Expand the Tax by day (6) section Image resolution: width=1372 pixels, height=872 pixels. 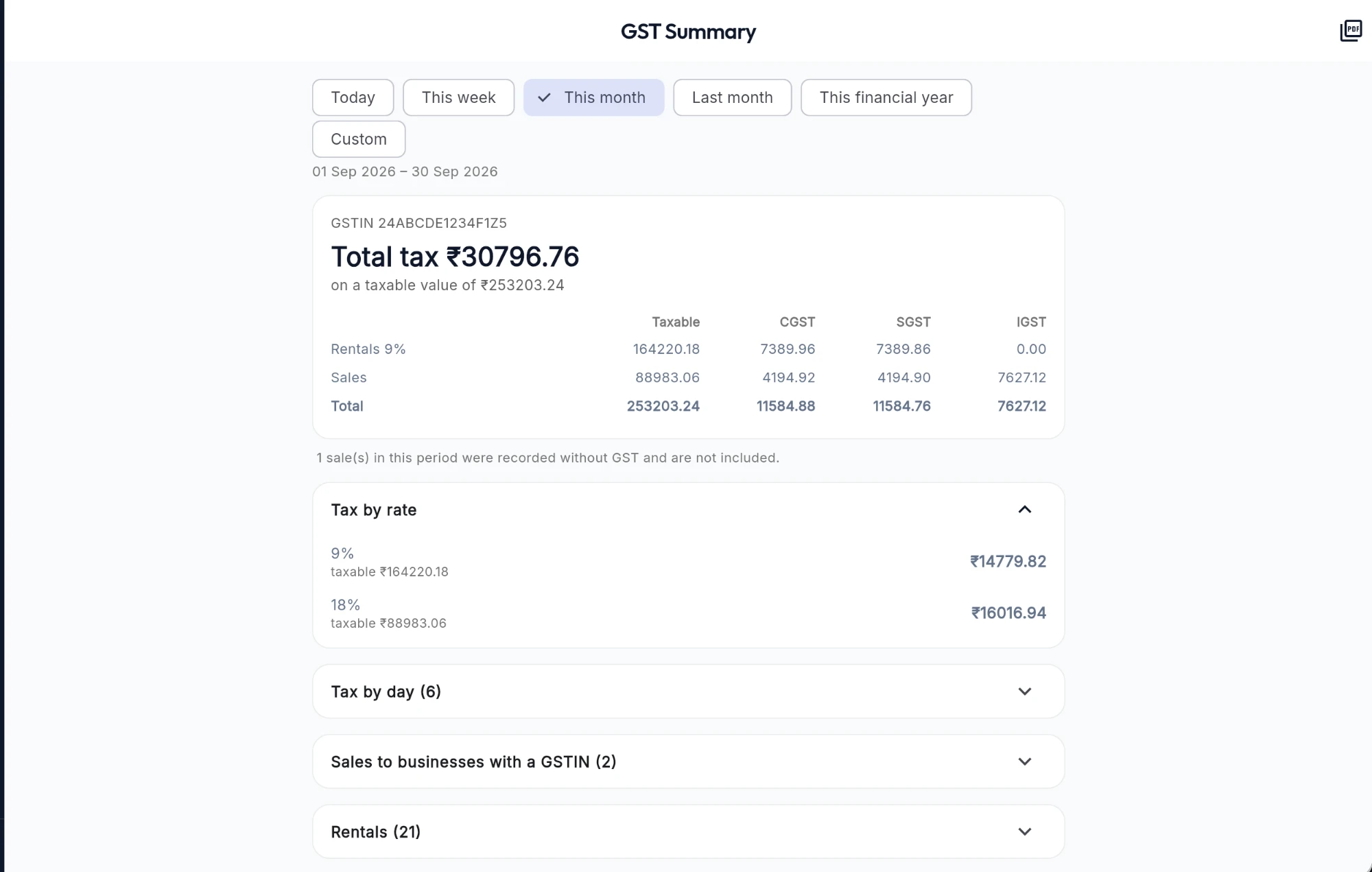(x=688, y=692)
